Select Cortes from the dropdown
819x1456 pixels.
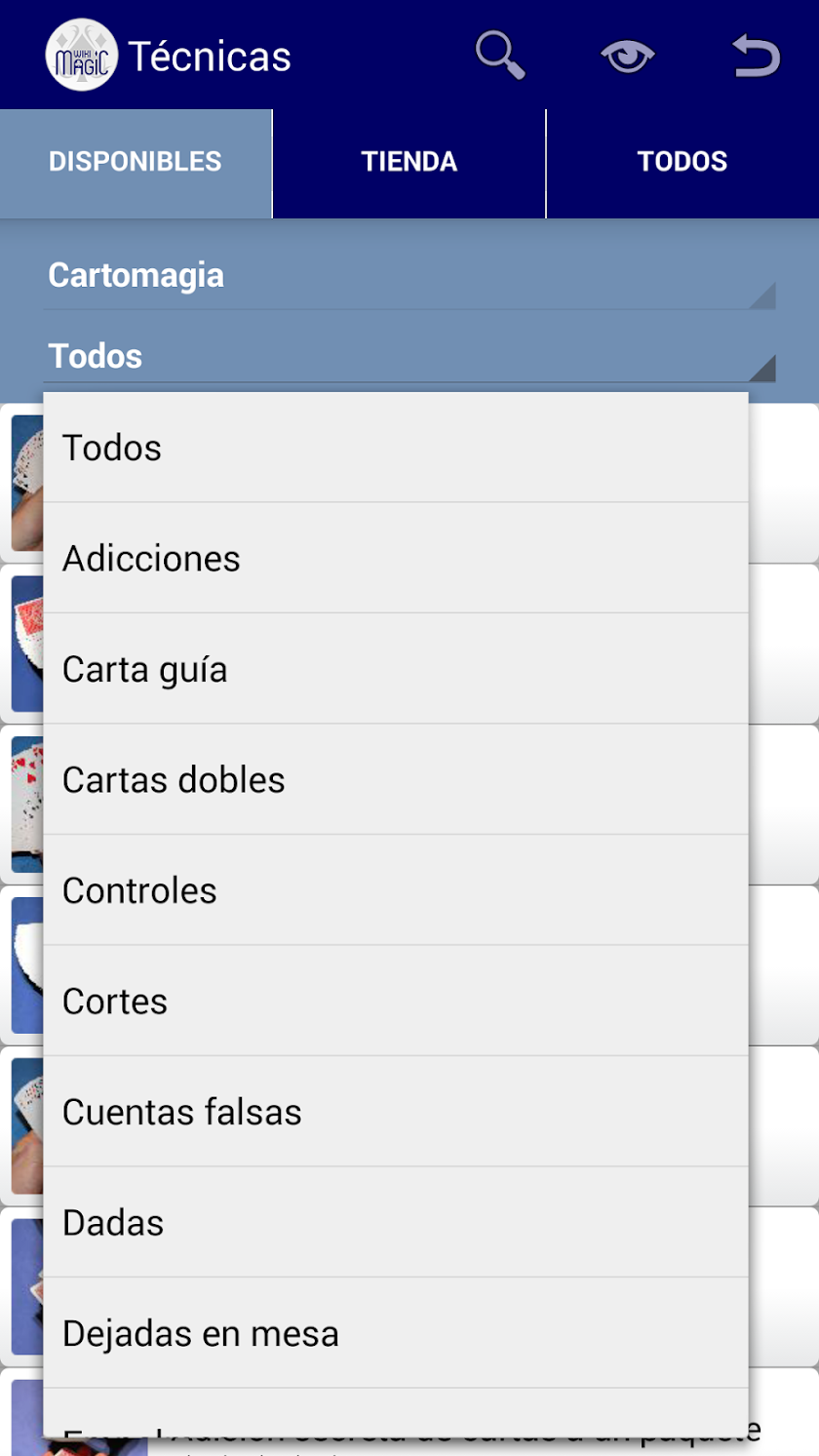[x=396, y=1002]
